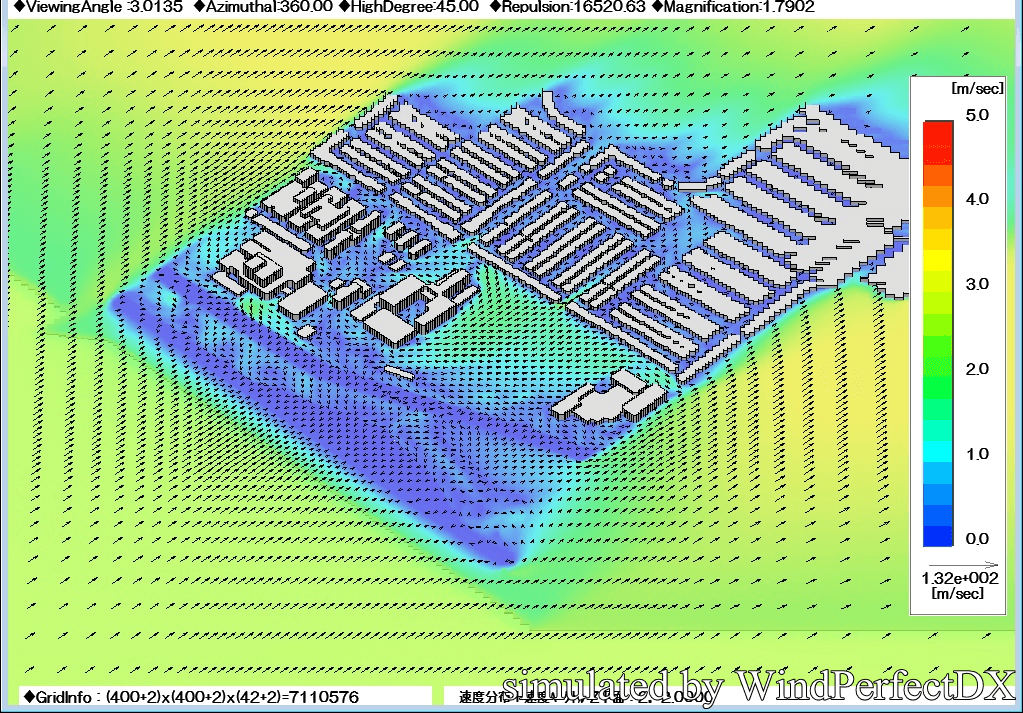This screenshot has width=1023, height=713.
Task: Pick the red 5.0 m/sec legend color
Action: (x=938, y=128)
